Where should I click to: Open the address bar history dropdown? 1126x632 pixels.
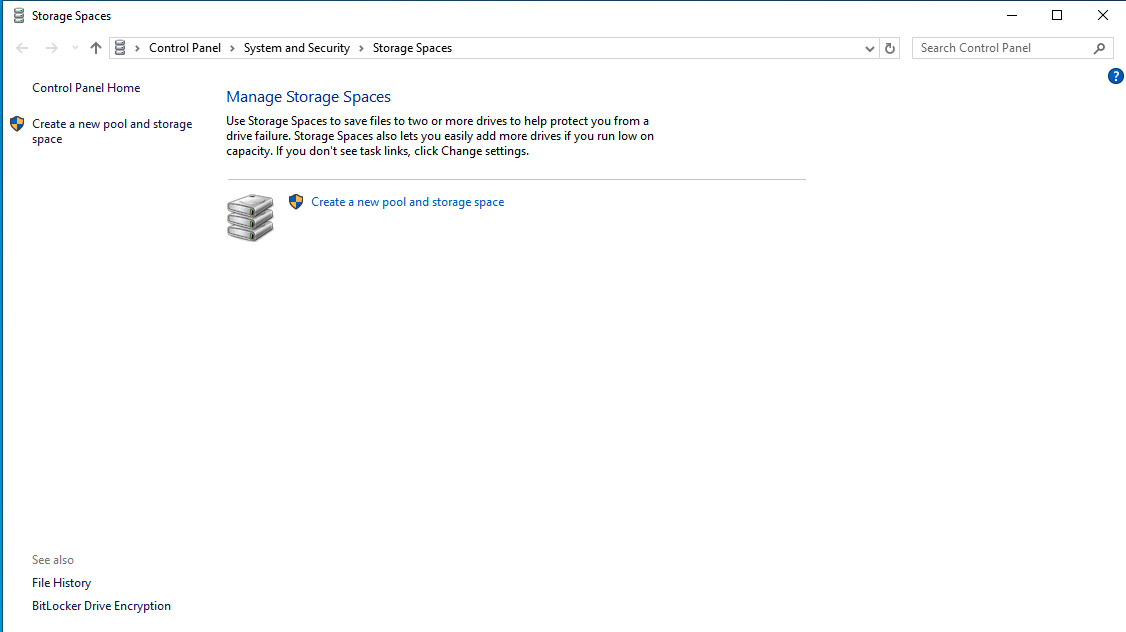pos(869,47)
